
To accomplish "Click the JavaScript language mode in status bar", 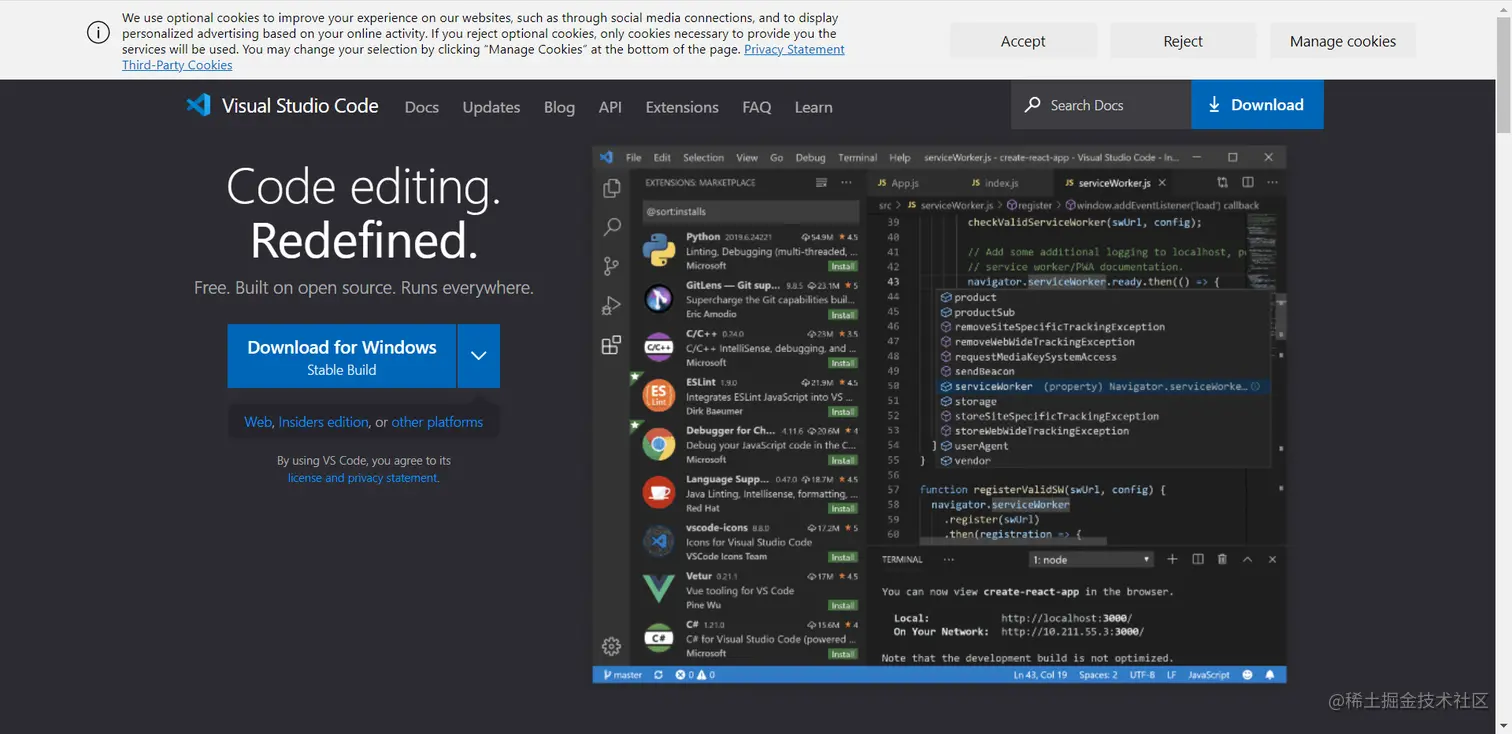I will coord(1209,675).
